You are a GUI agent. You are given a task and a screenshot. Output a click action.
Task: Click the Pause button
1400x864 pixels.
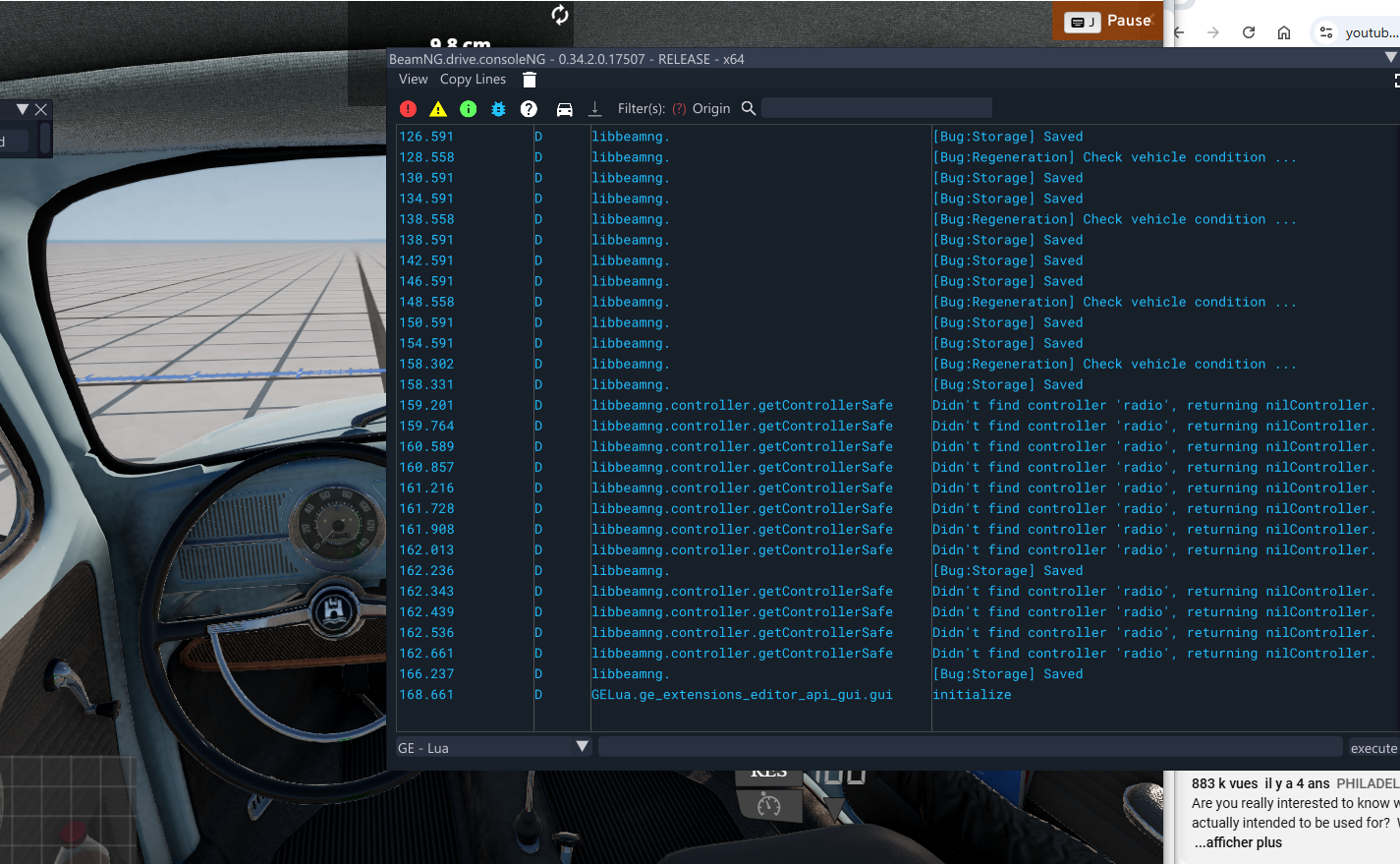(1108, 21)
